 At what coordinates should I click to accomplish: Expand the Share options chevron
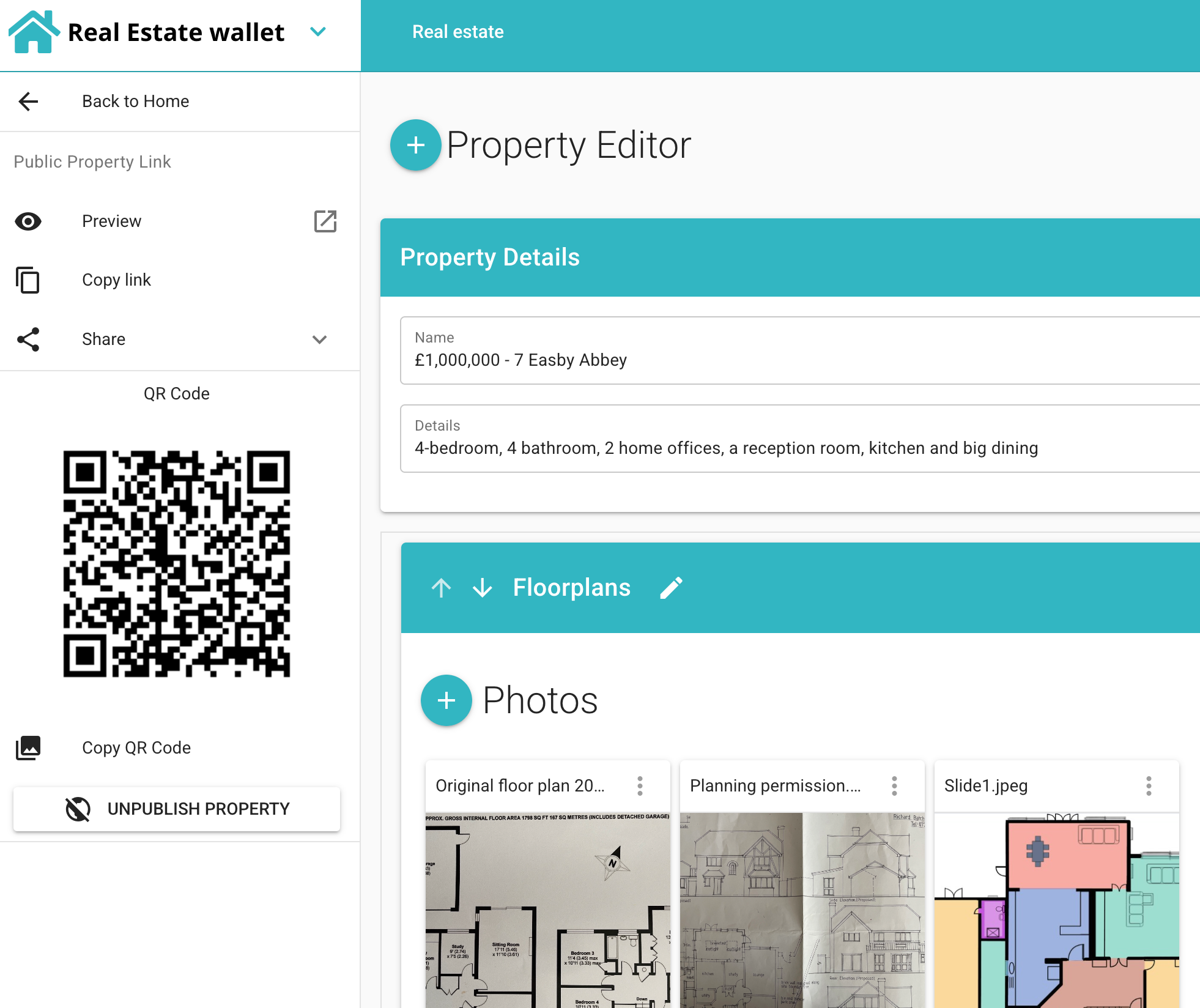tap(319, 339)
